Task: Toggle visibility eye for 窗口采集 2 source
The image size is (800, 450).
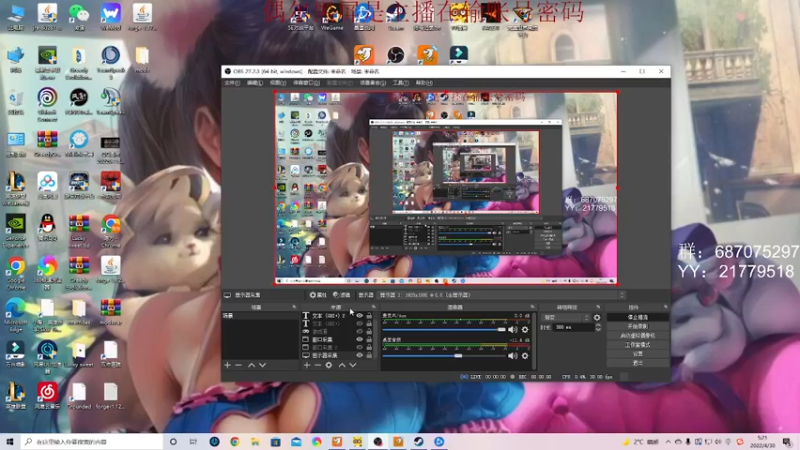Action: coord(360,347)
